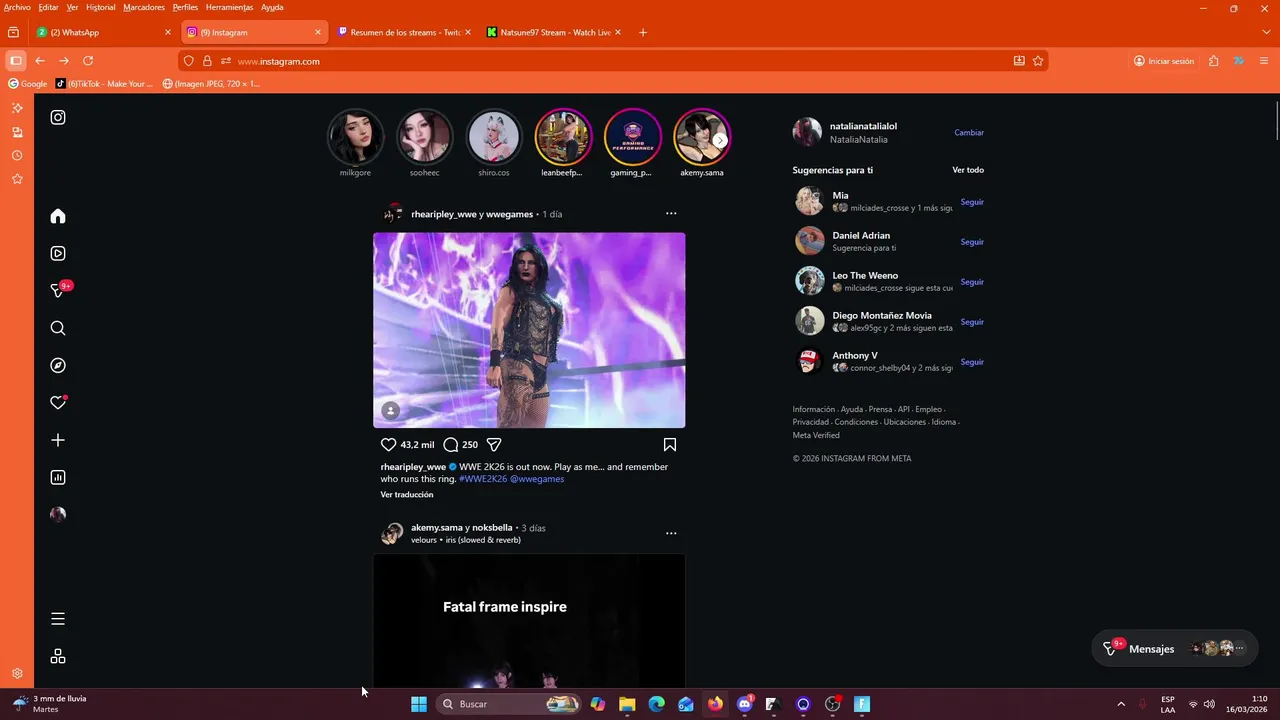Click the address bar www.instagram.com
Viewport: 1280px width, 720px height.
[614, 61]
